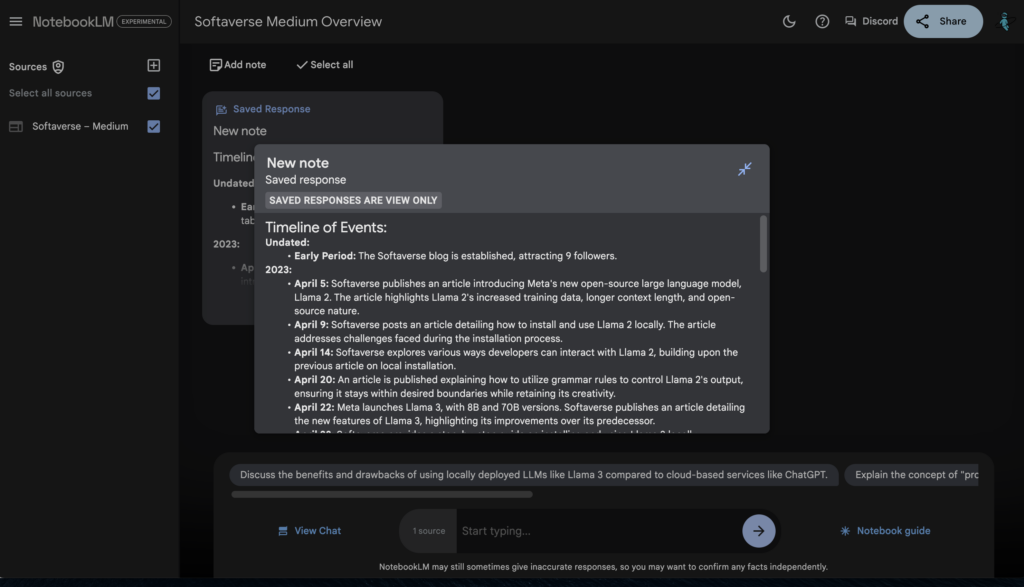This screenshot has height=587, width=1024.
Task: Click the Start typing input field
Action: [595, 531]
